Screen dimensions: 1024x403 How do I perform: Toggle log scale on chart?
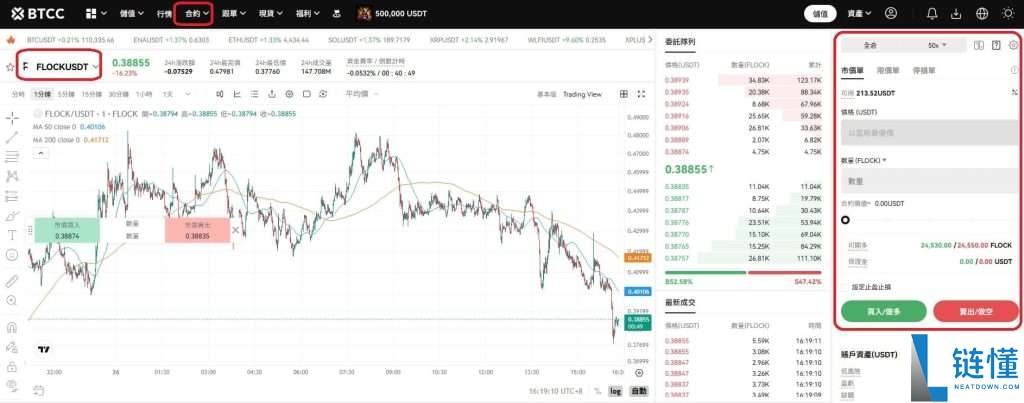pyautogui.click(x=615, y=391)
